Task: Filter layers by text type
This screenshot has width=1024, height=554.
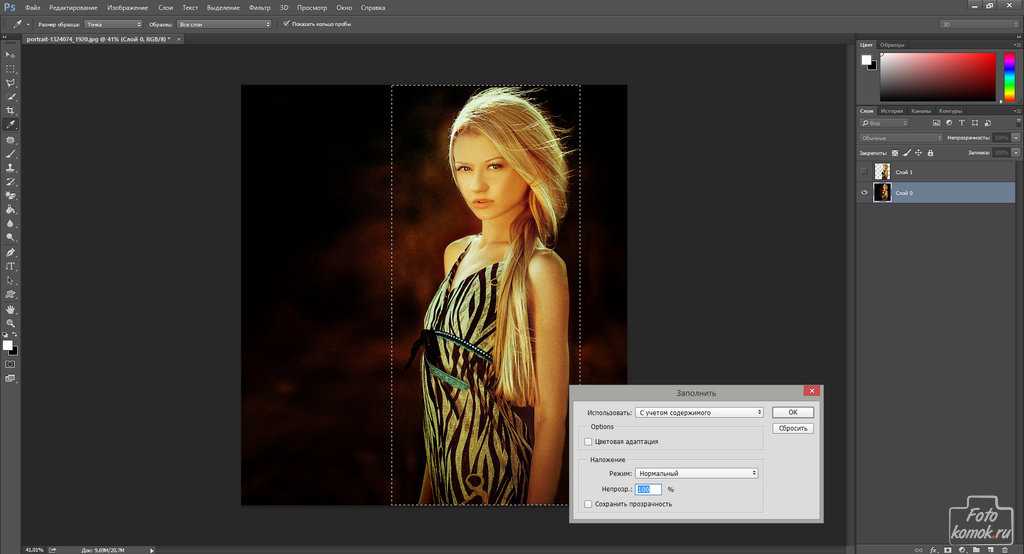Action: [x=962, y=123]
